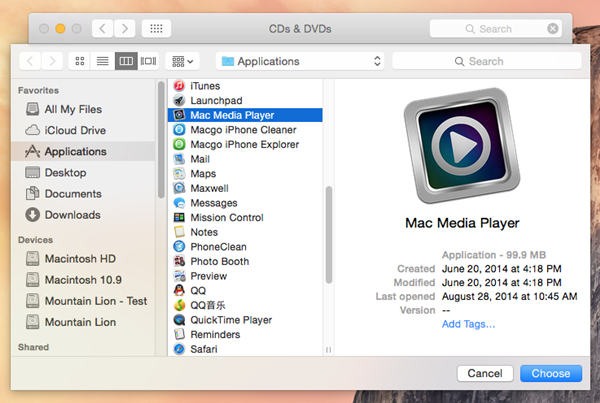Select Mac Media Player in the list

click(x=245, y=115)
